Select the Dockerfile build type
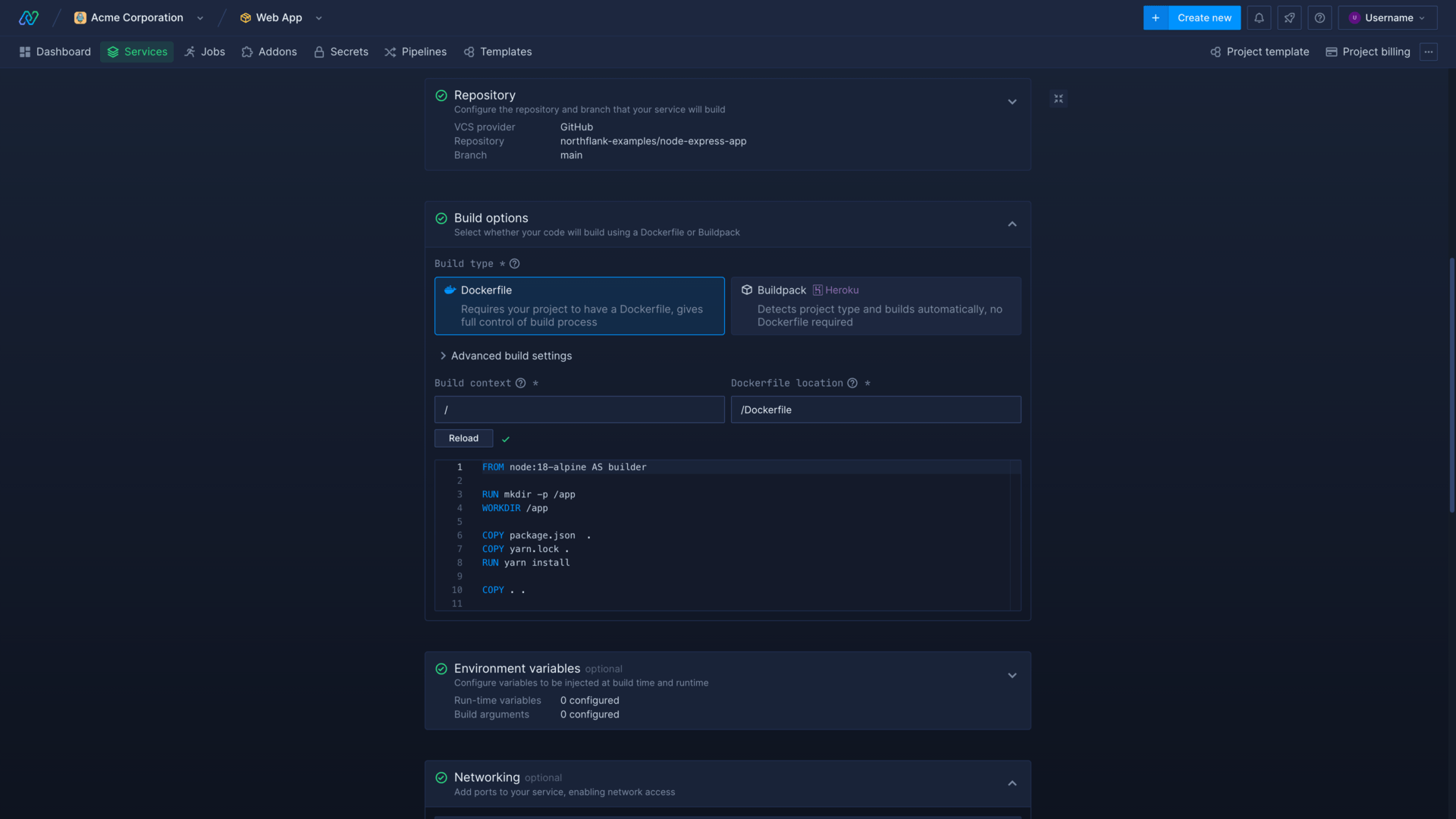 579,306
